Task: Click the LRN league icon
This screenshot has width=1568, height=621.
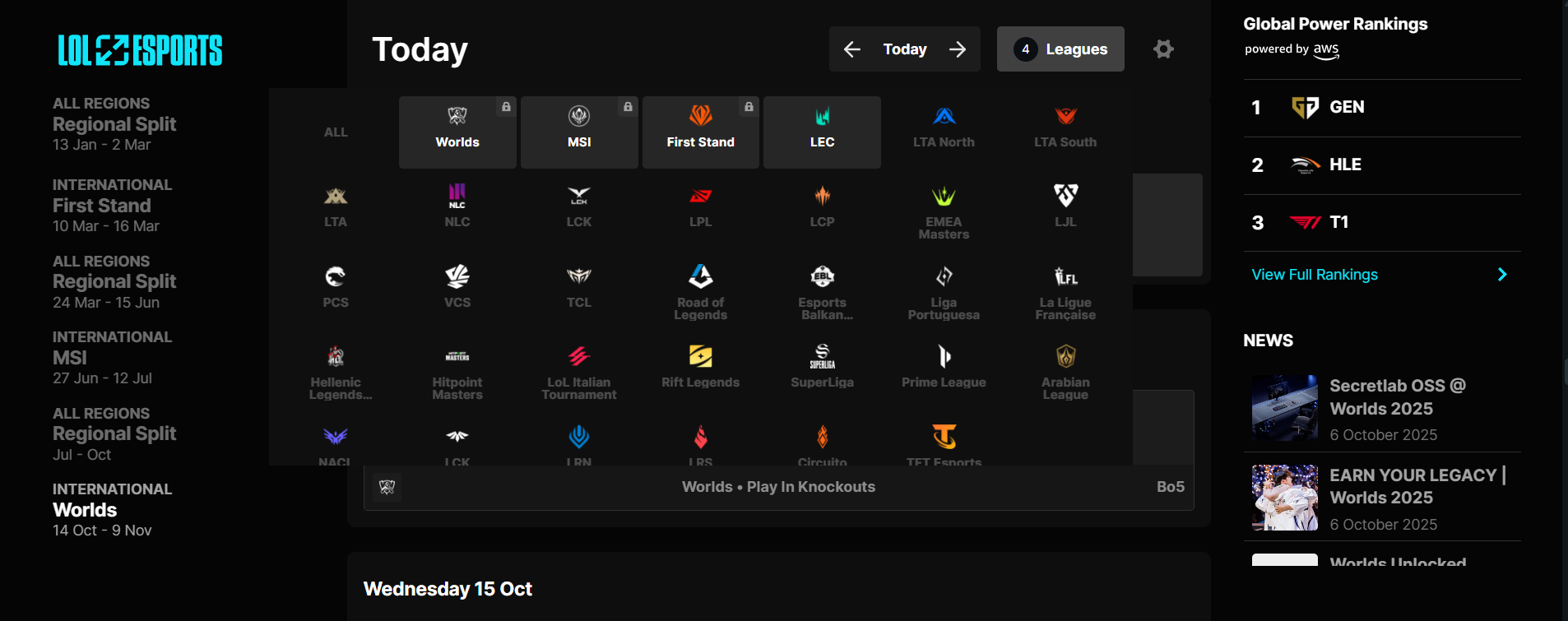Action: click(579, 436)
